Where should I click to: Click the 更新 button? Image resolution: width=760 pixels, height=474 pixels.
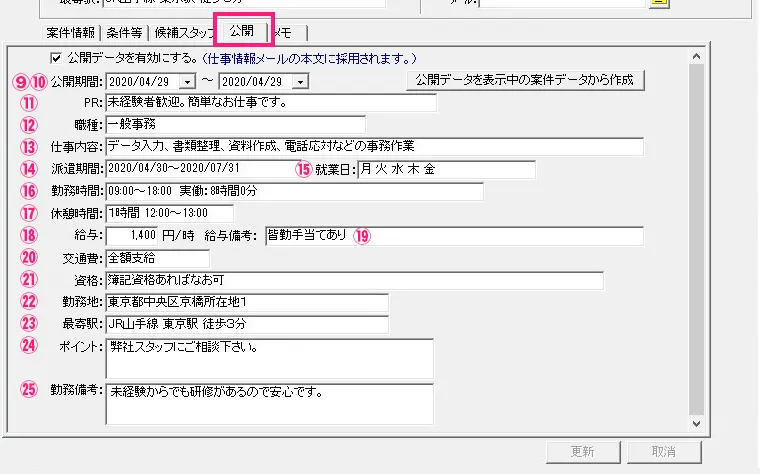[583, 452]
